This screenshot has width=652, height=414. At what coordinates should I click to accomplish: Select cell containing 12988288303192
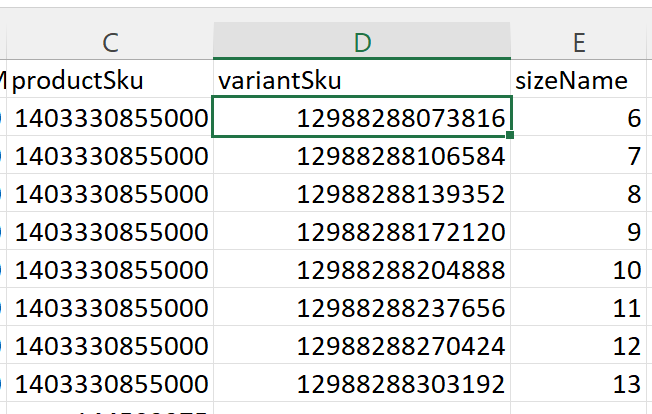[362, 383]
